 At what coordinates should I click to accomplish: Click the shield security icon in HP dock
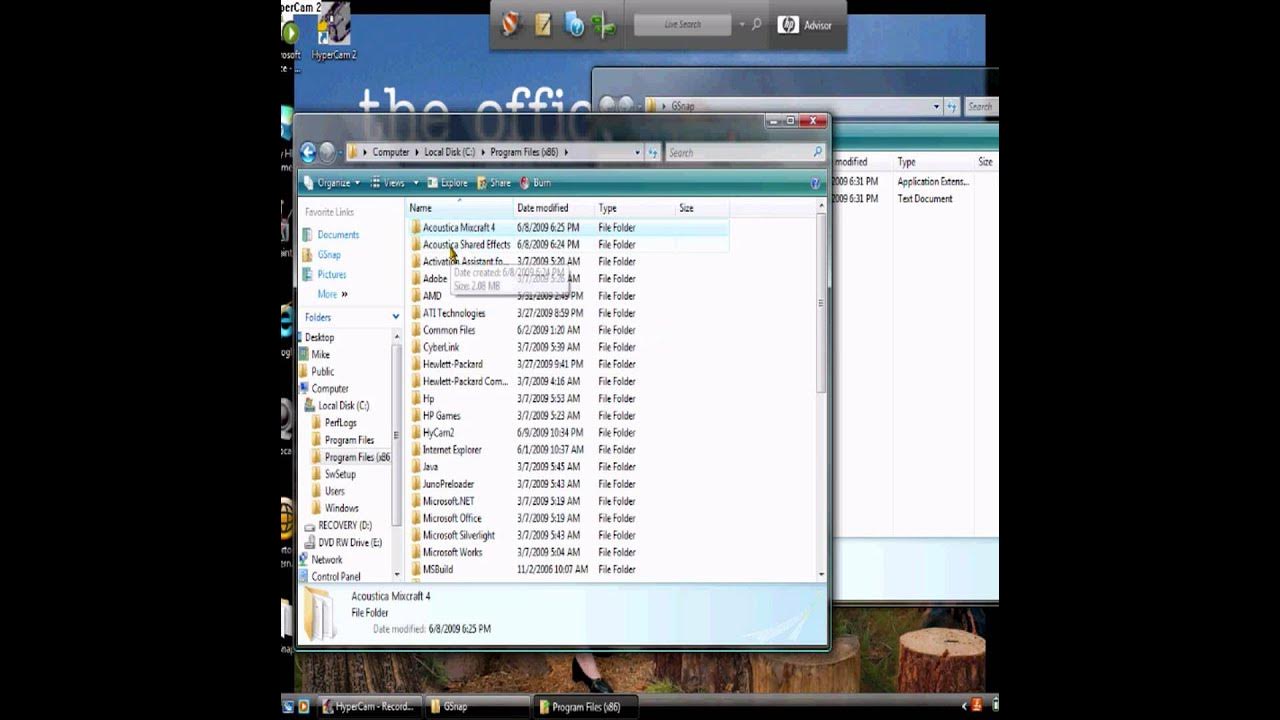511,25
